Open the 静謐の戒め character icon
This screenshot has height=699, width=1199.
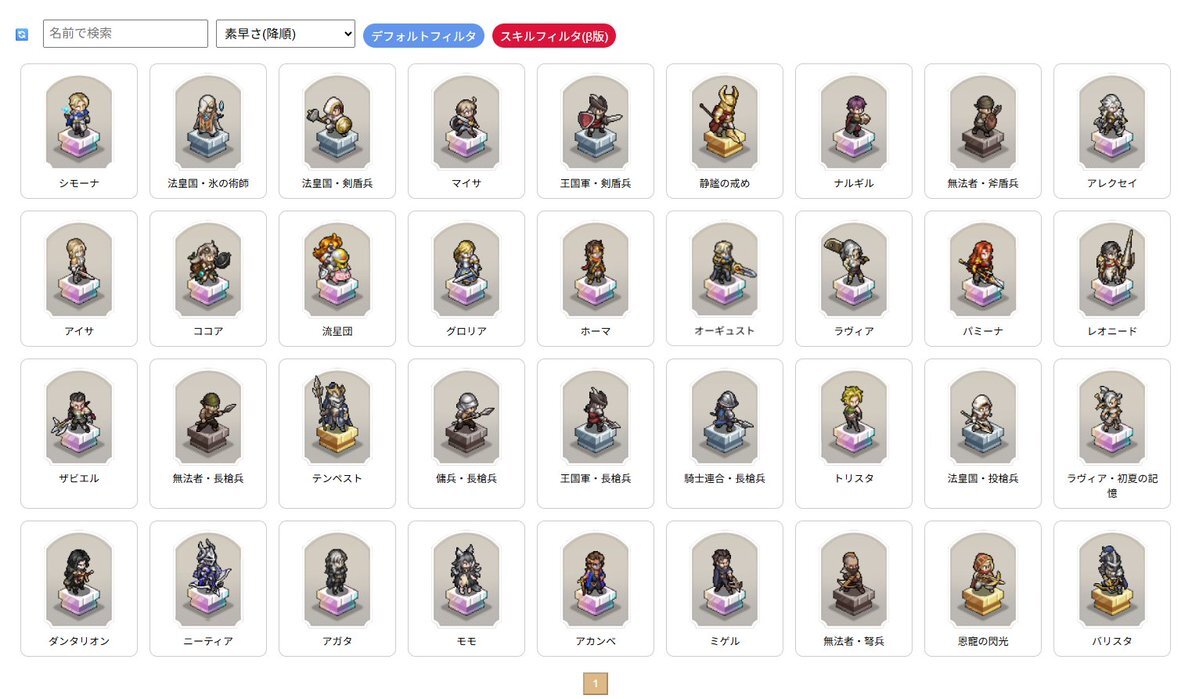click(724, 122)
